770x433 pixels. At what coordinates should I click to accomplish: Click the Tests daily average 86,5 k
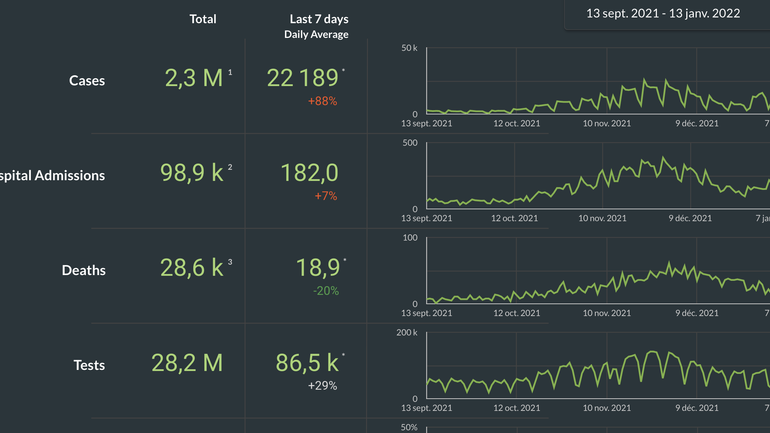306,363
